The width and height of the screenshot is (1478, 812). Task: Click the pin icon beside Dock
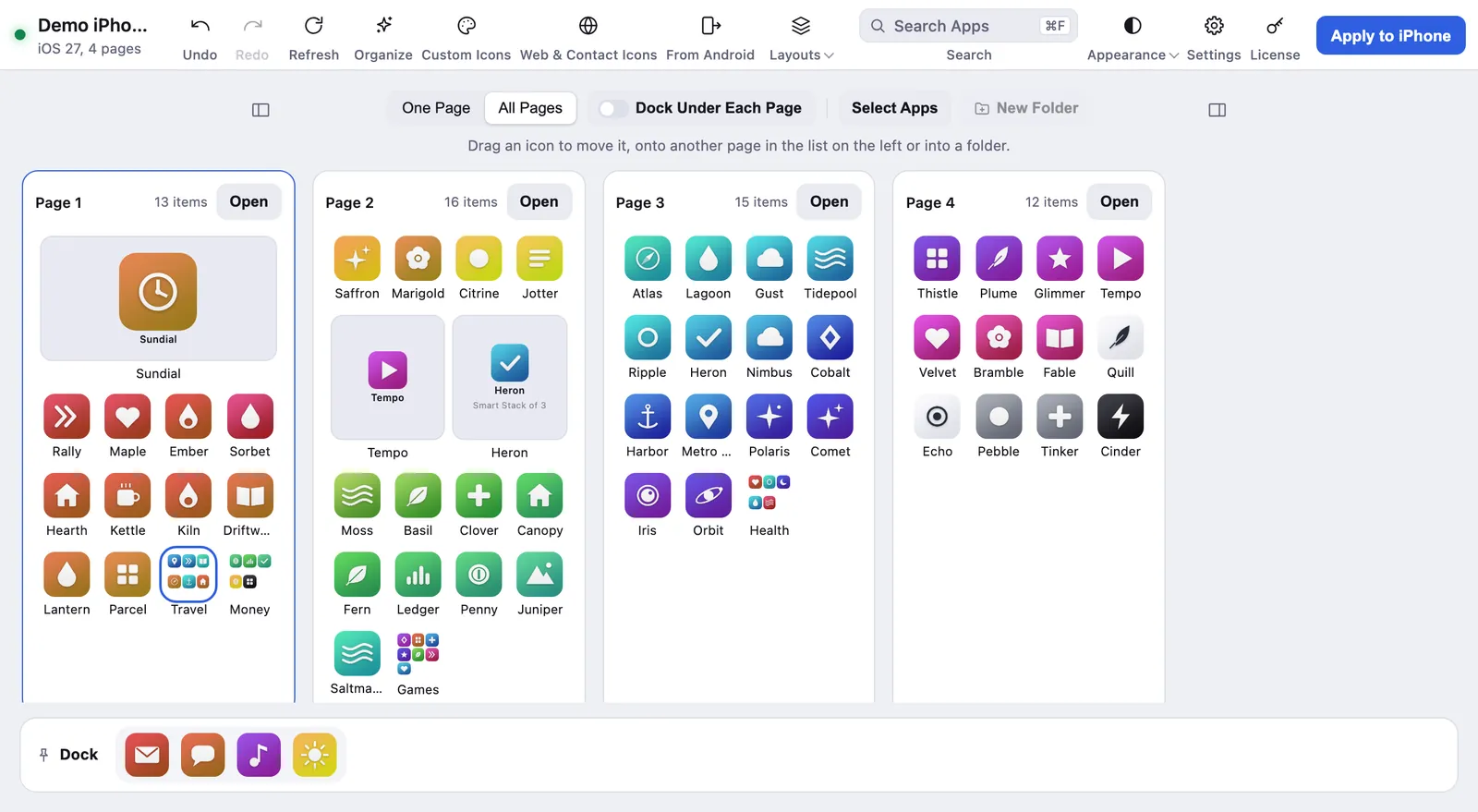[x=43, y=755]
